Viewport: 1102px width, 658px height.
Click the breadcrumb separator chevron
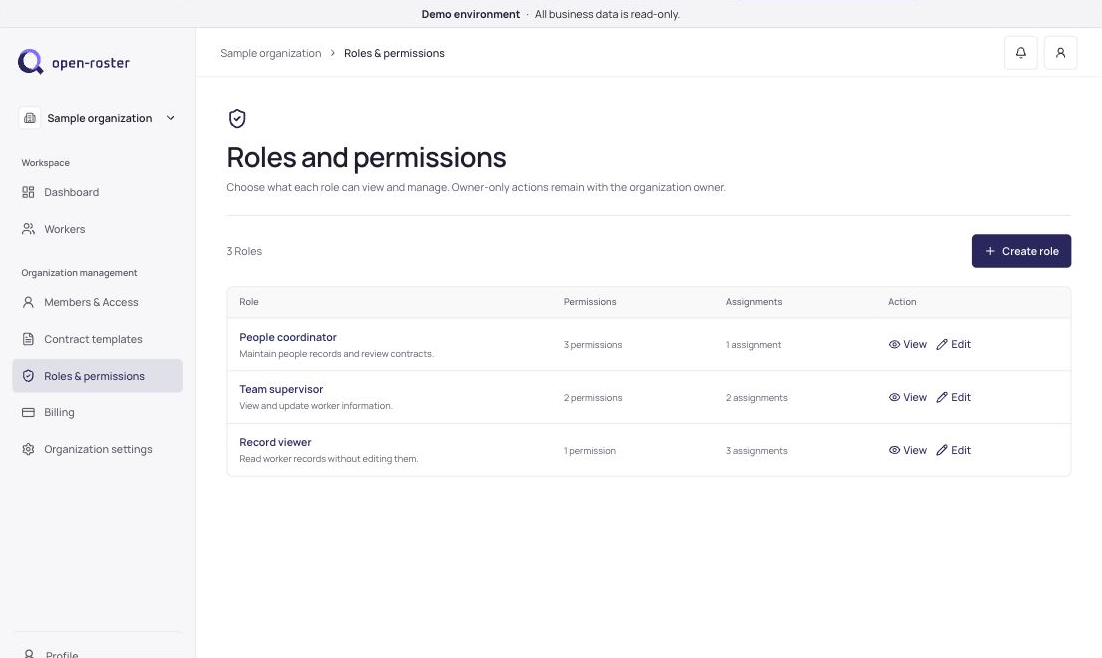pos(333,53)
